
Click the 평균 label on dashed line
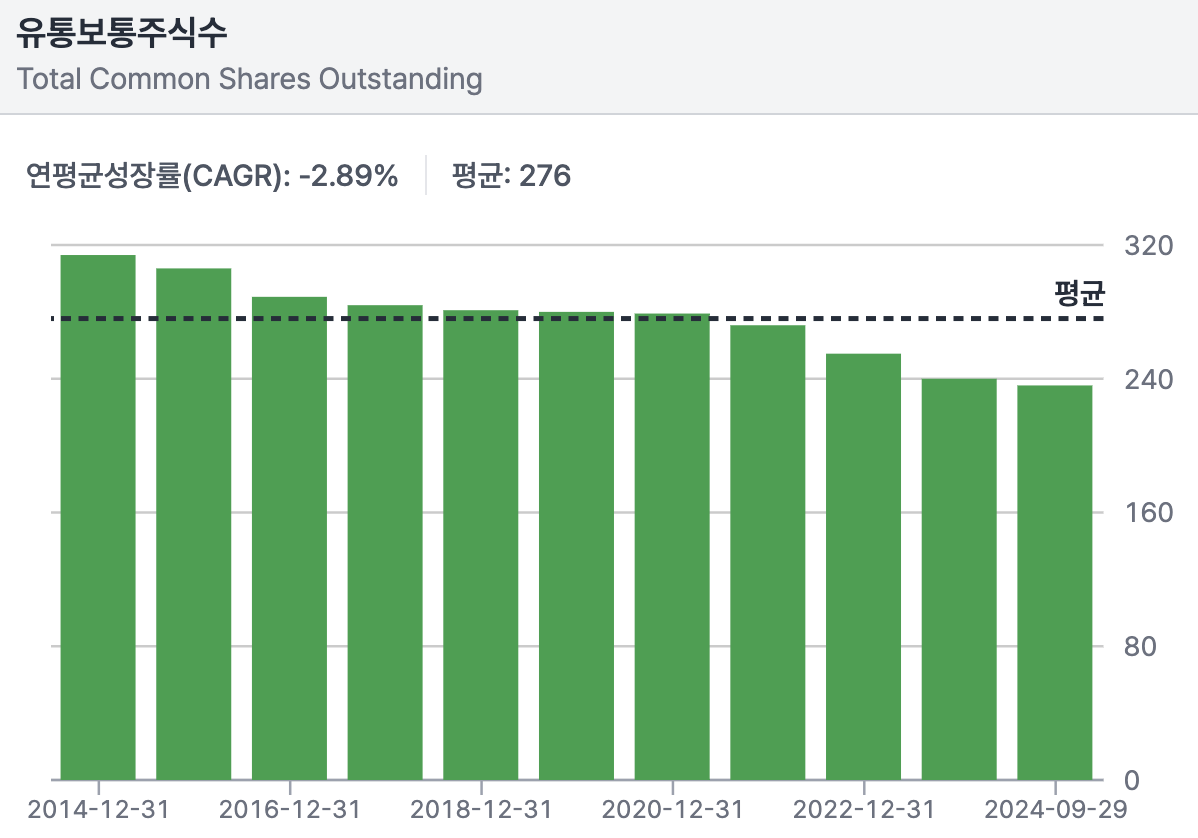1079,294
